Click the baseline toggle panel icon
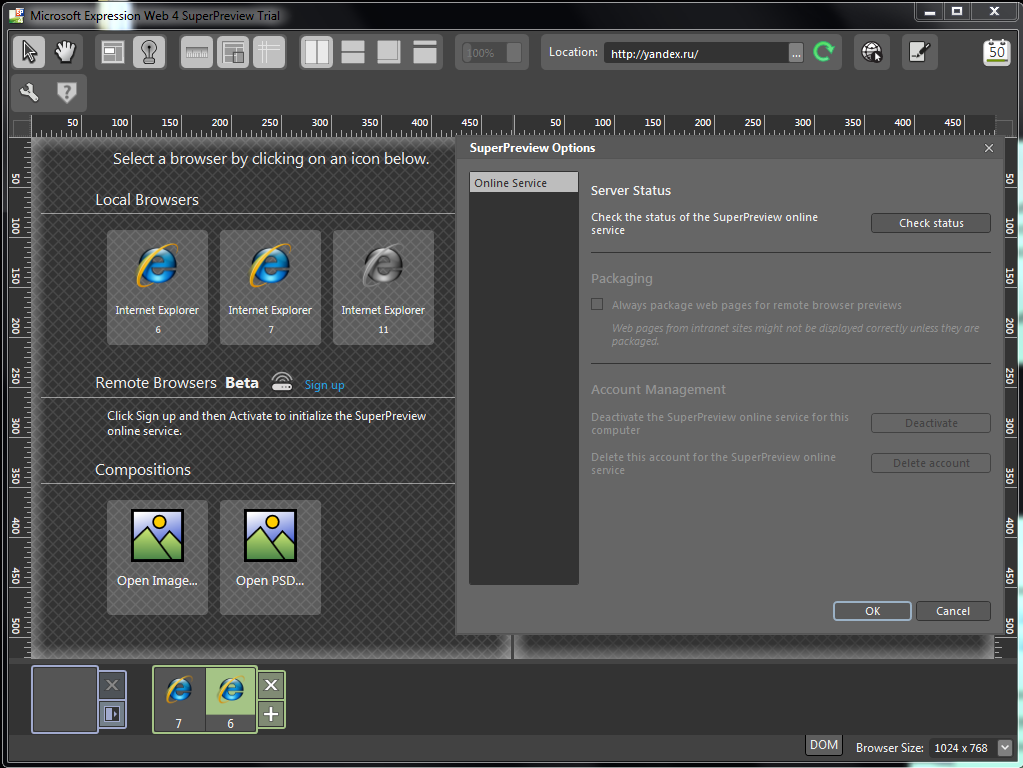 click(x=112, y=714)
